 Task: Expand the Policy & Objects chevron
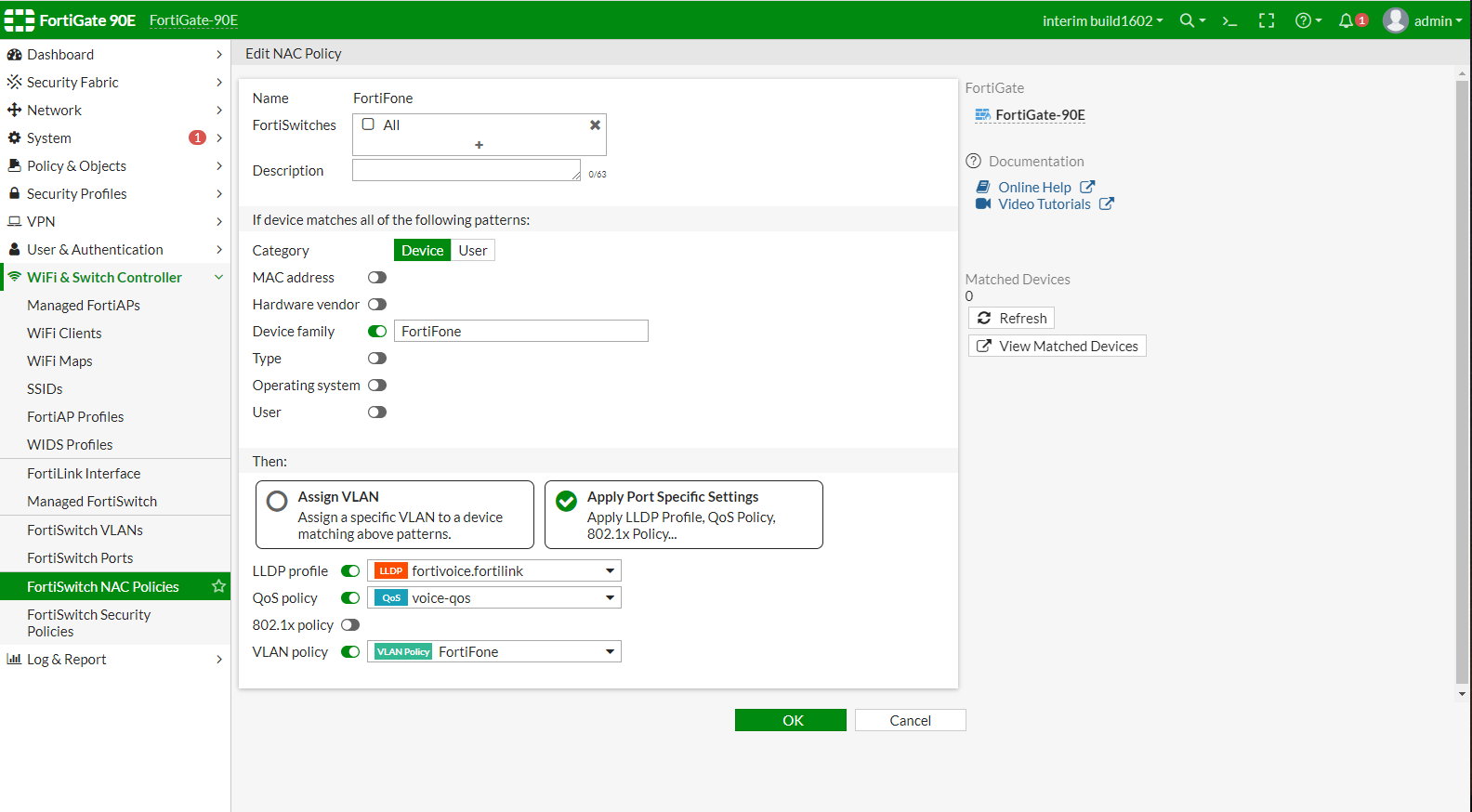coord(219,166)
